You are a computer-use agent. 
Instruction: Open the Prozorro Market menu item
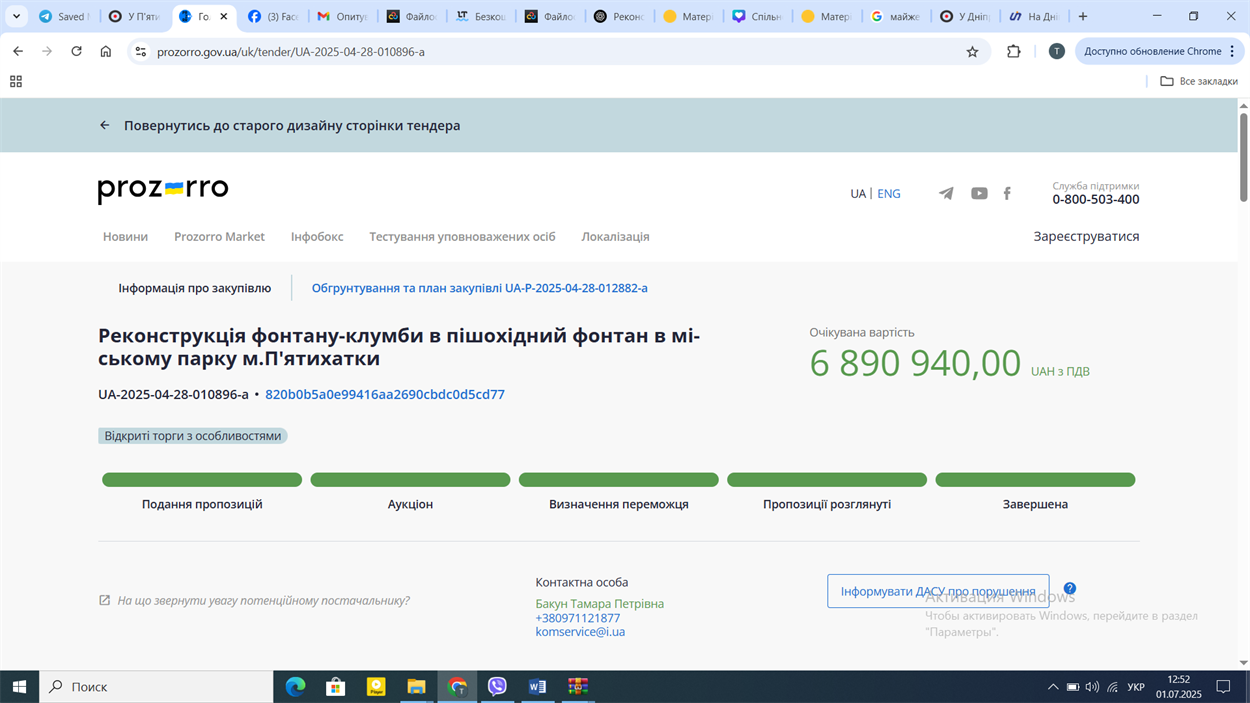coord(219,237)
